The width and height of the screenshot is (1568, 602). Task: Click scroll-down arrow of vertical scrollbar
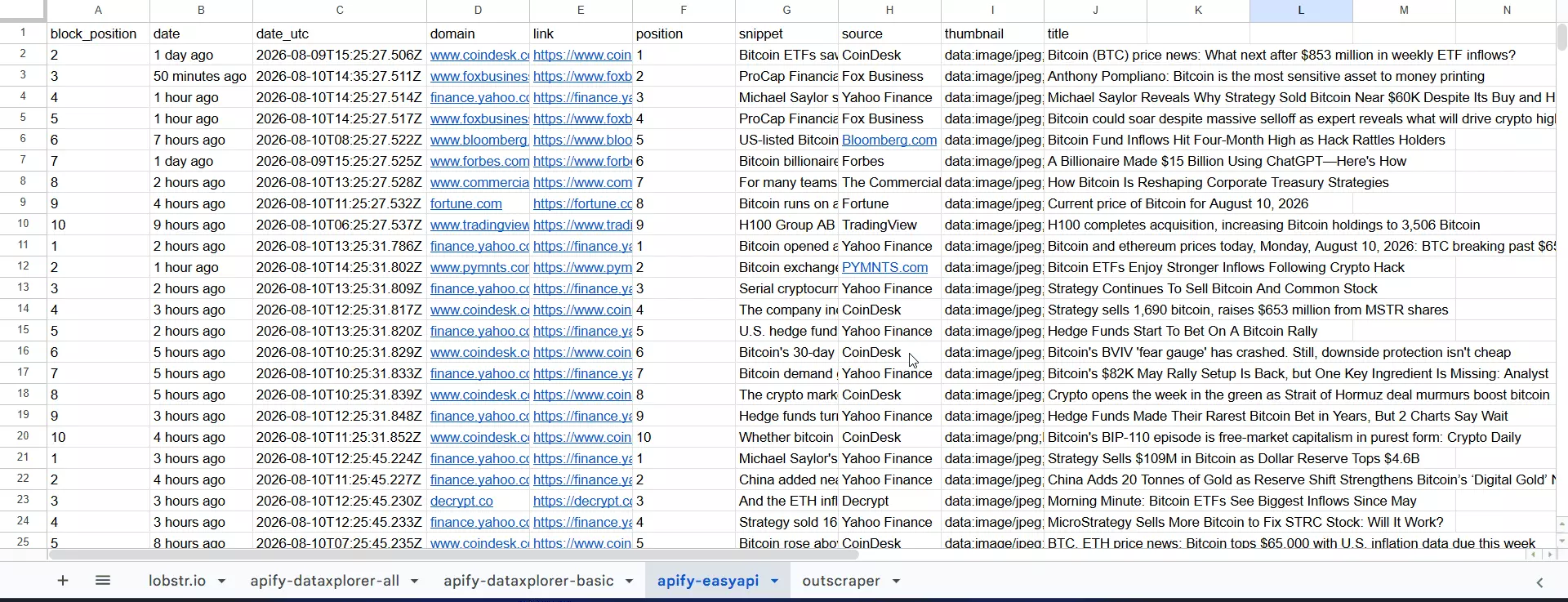coord(1561,541)
